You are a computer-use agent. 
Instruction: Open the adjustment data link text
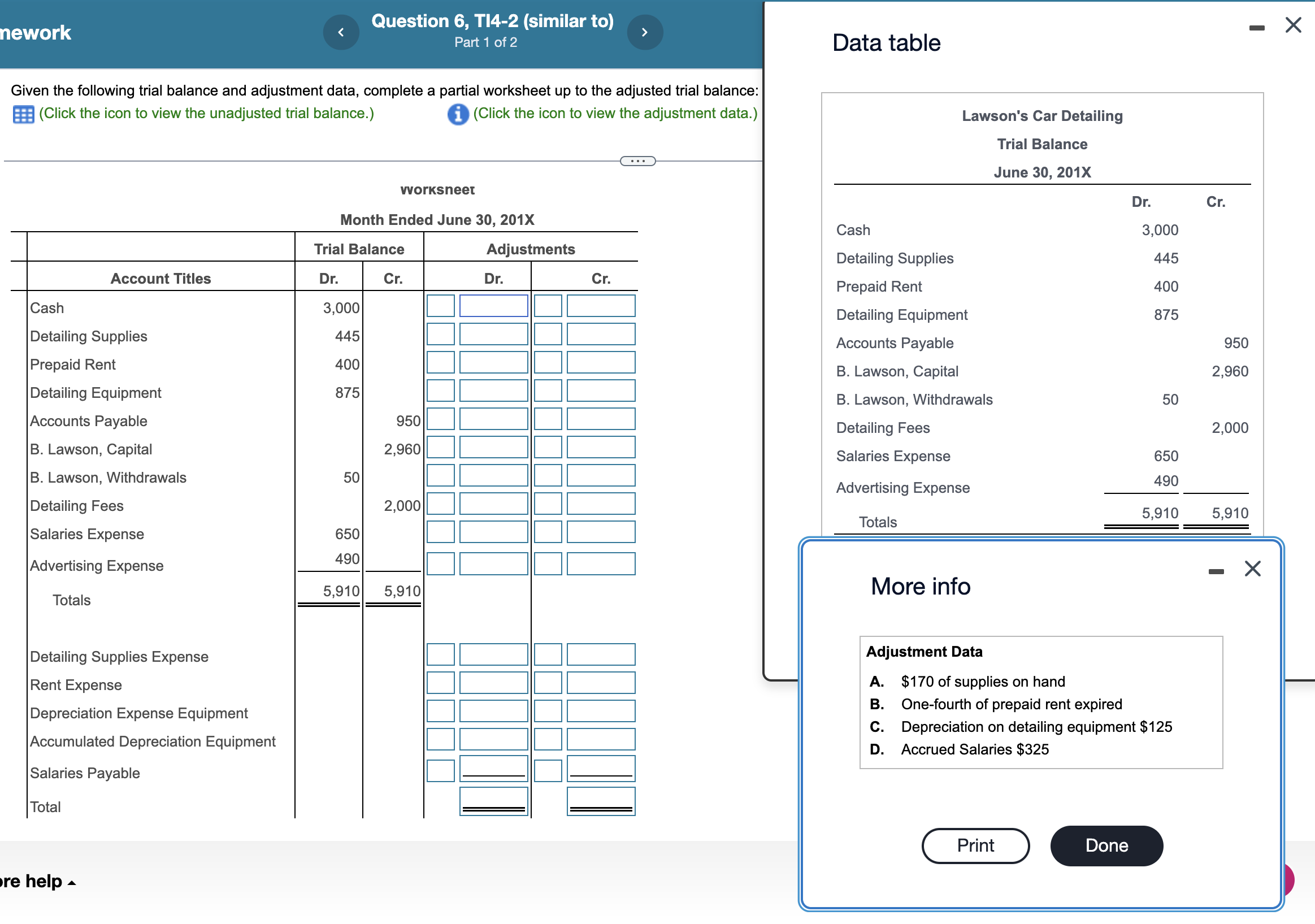tap(614, 113)
